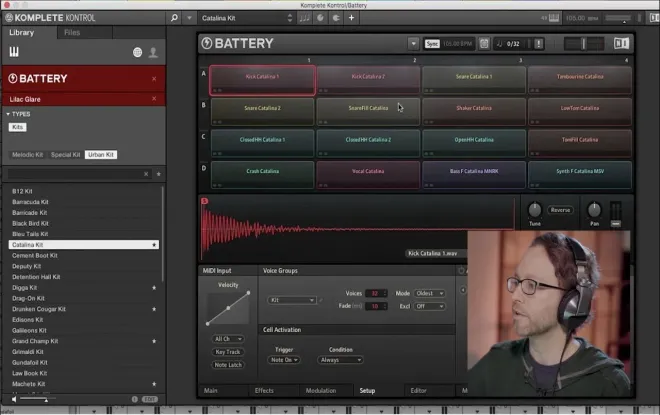Toggle the Special Kit tag
Image resolution: width=660 pixels, height=415 pixels.
(65, 154)
